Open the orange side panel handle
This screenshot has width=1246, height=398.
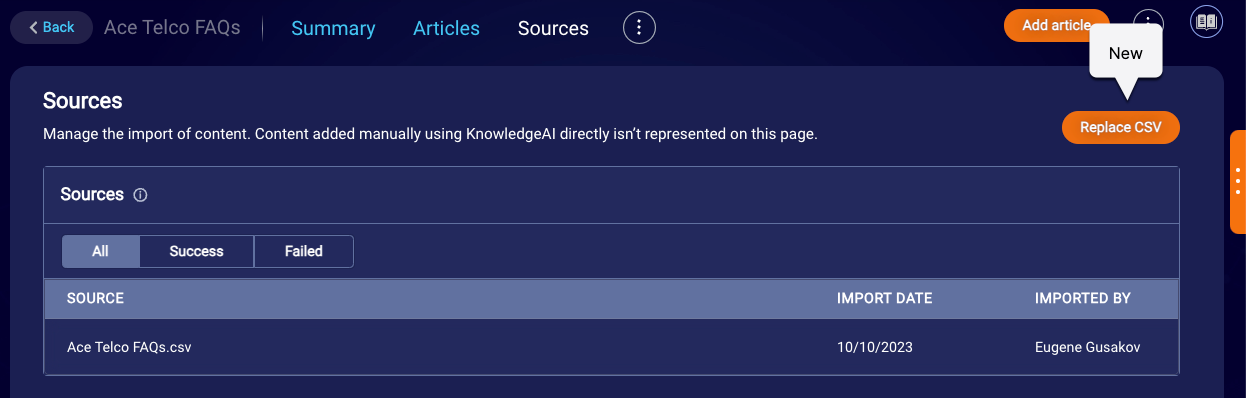coord(1237,181)
